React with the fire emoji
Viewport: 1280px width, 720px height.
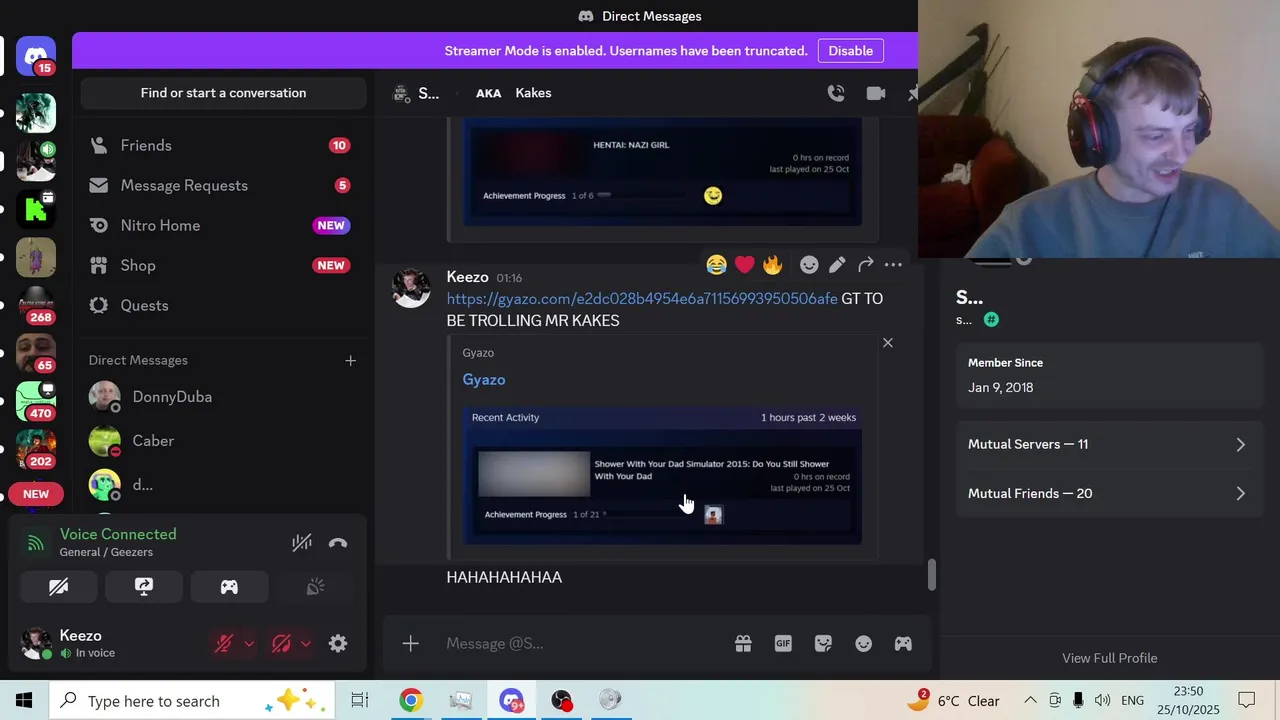click(x=772, y=265)
